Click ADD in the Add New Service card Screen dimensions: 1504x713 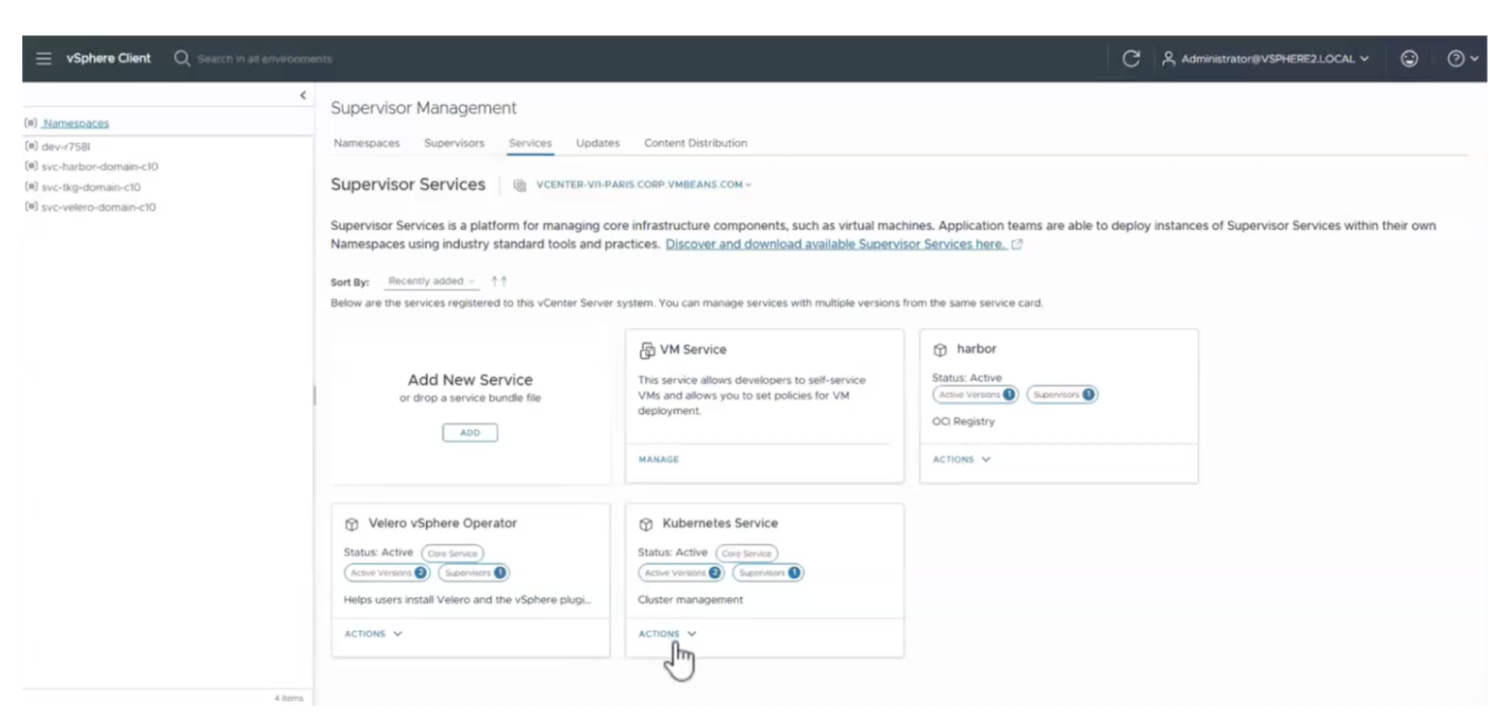[470, 433]
